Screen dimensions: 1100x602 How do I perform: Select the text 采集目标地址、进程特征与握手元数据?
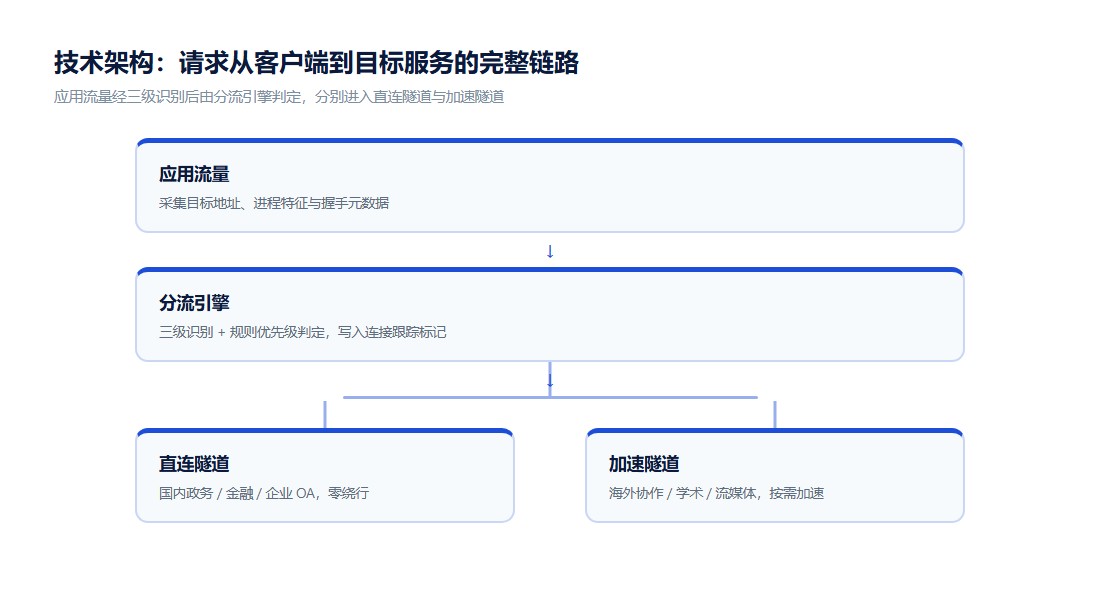tap(274, 203)
